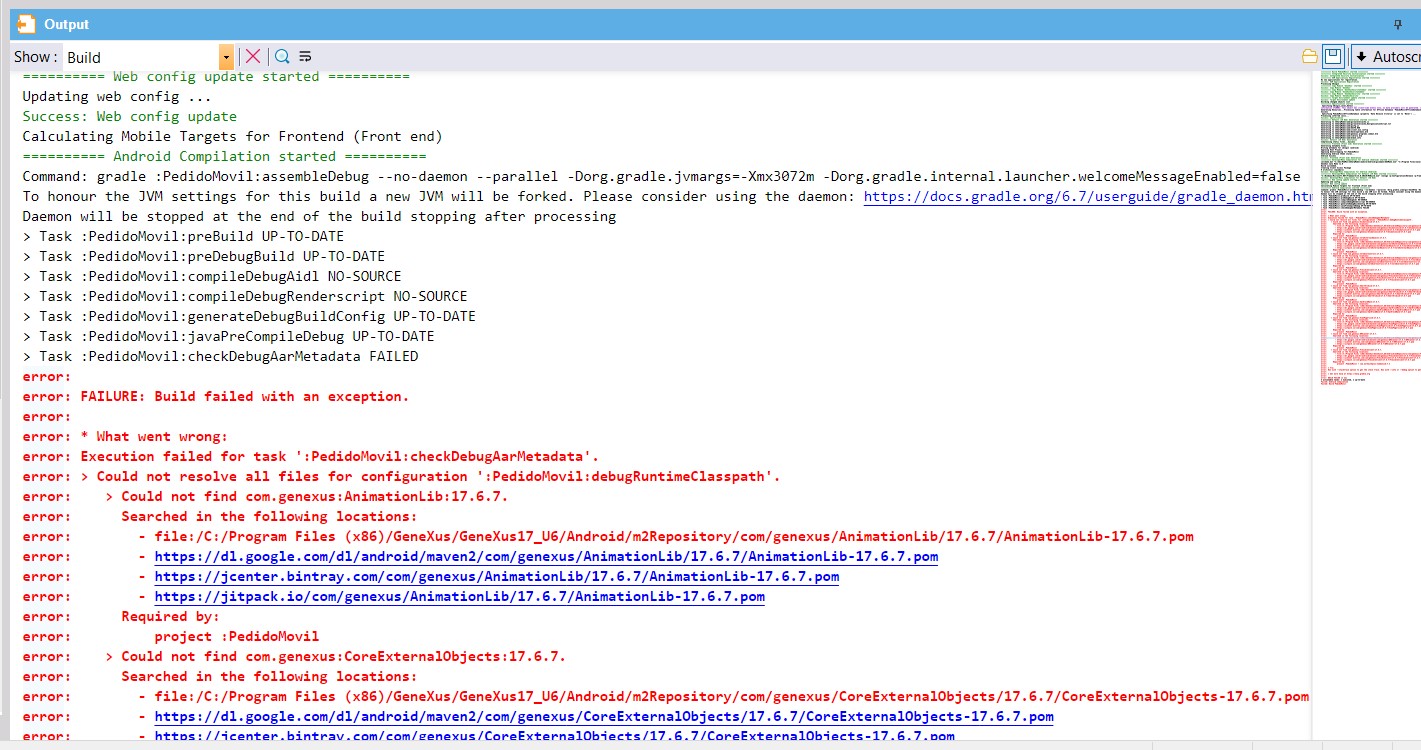Open jcenter.bintray.com CoreExternalObjects-17.6.7.pom link
1421x750 pixels.
pos(555,736)
